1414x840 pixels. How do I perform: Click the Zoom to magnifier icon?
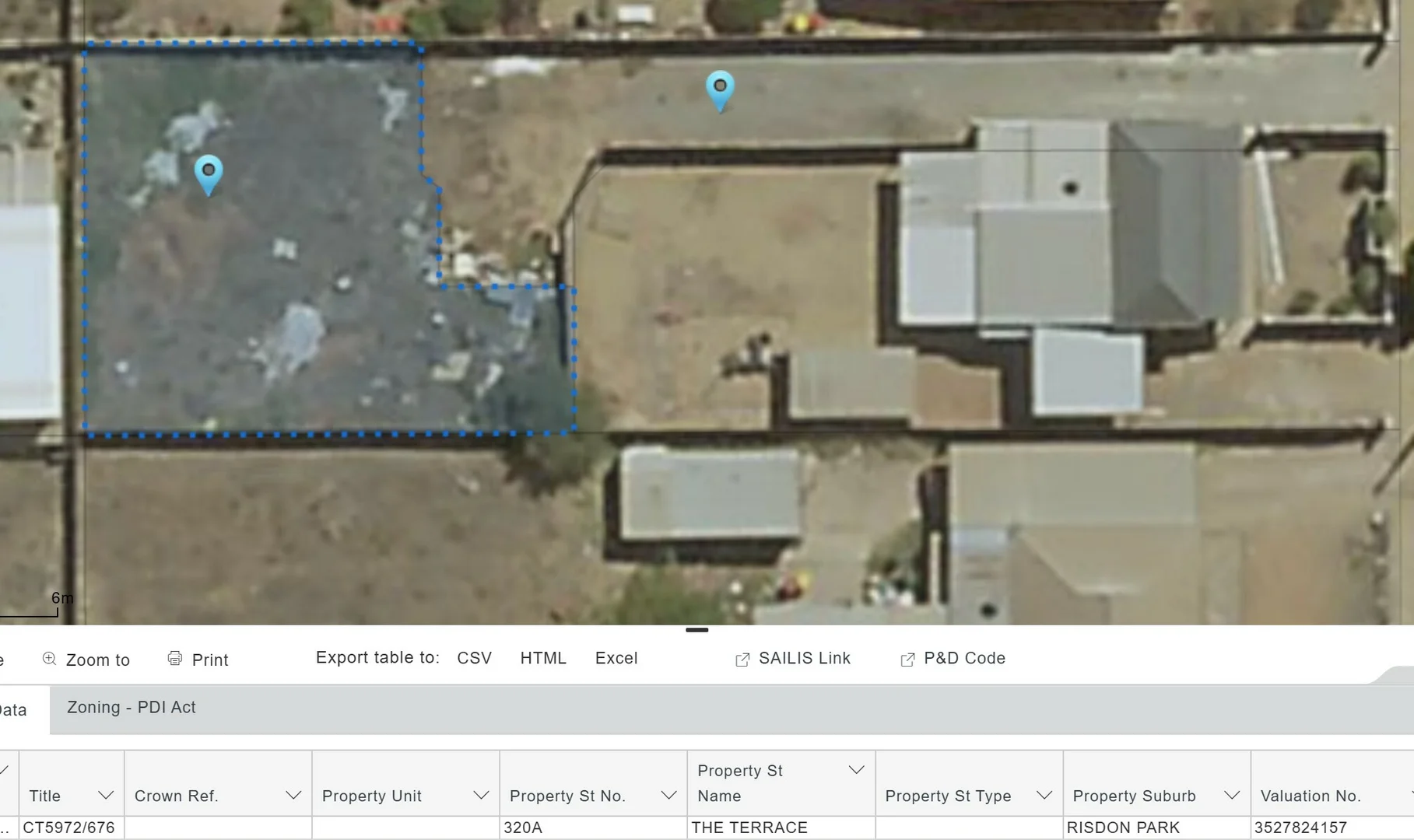pyautogui.click(x=49, y=659)
